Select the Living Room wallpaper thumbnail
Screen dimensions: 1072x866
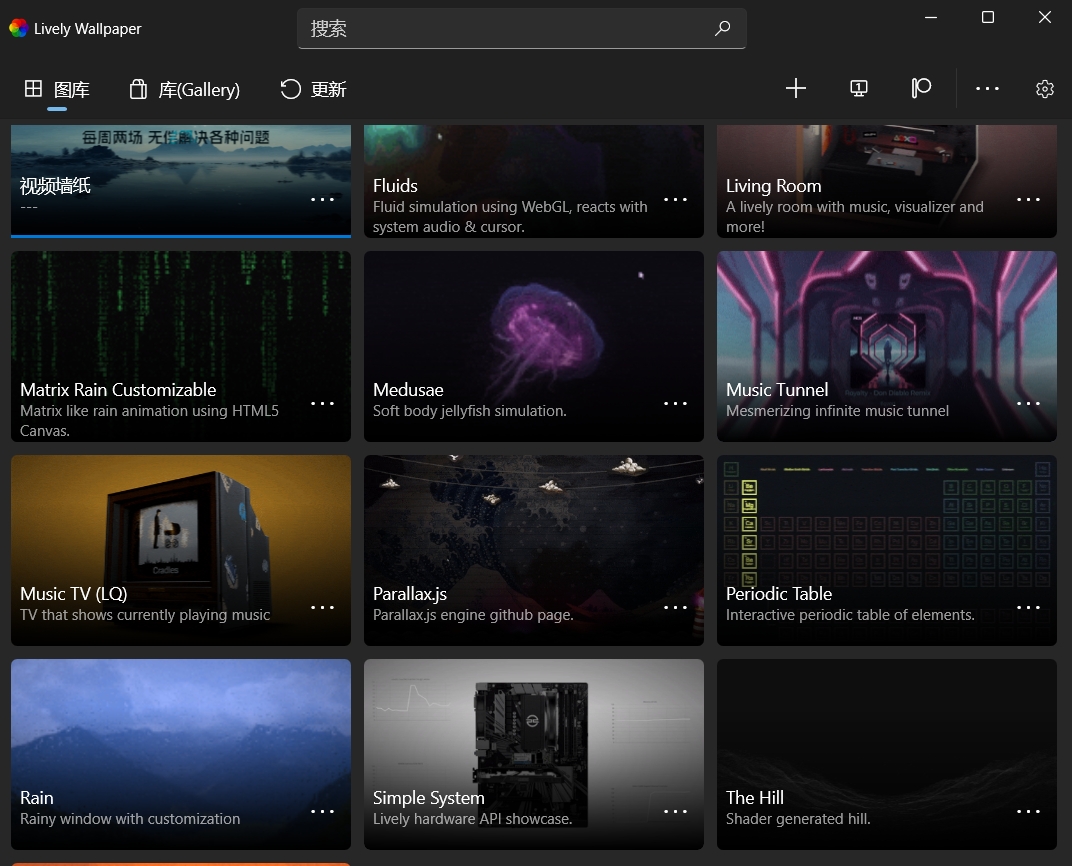887,181
